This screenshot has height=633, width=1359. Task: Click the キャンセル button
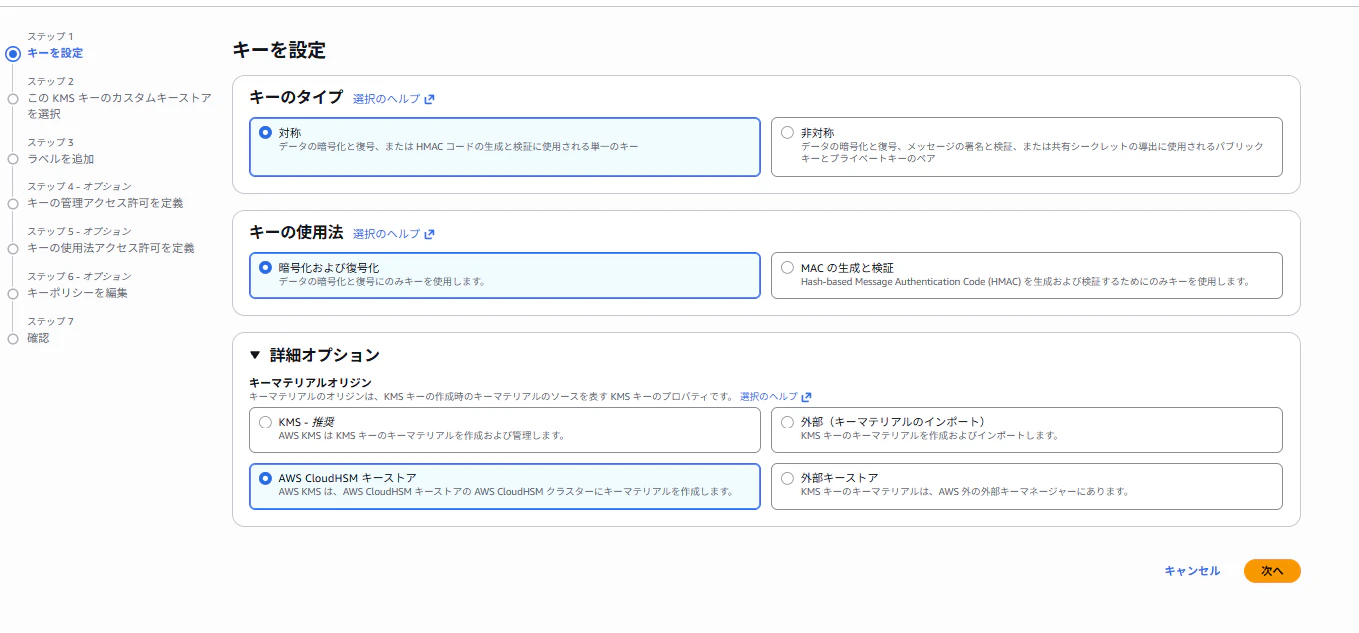tap(1192, 571)
